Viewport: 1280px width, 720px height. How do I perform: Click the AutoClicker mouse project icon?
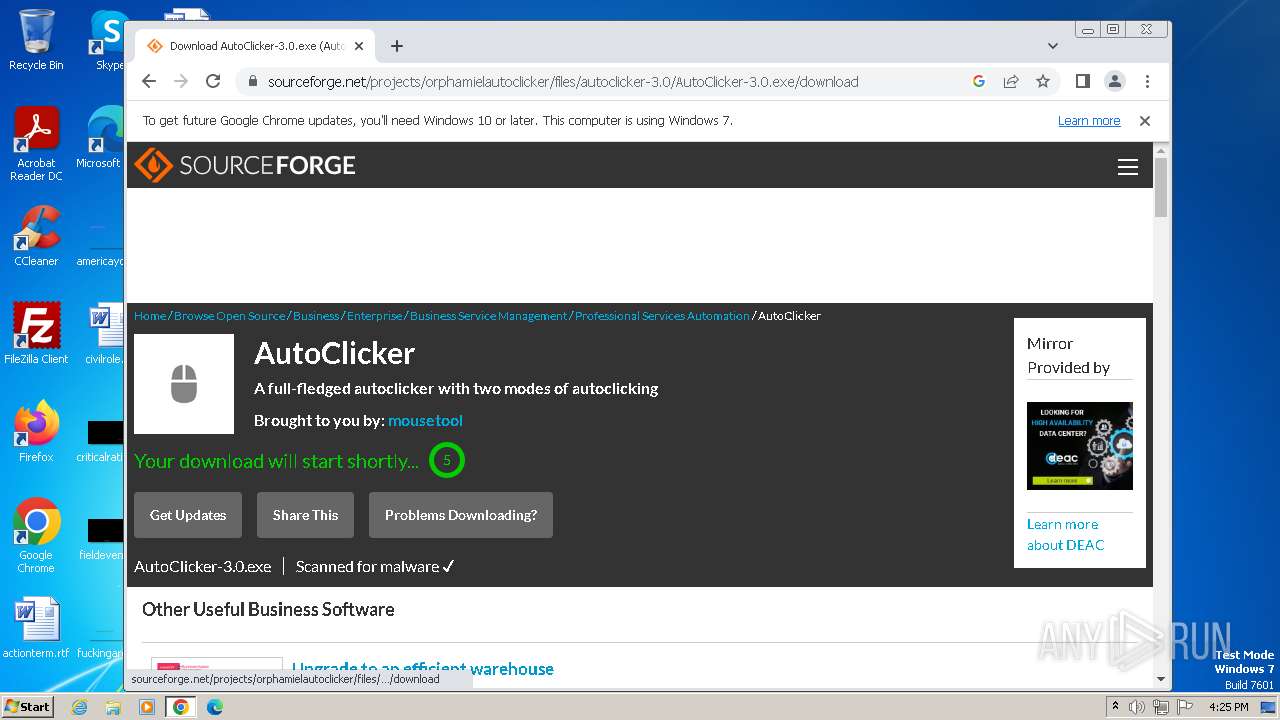184,384
